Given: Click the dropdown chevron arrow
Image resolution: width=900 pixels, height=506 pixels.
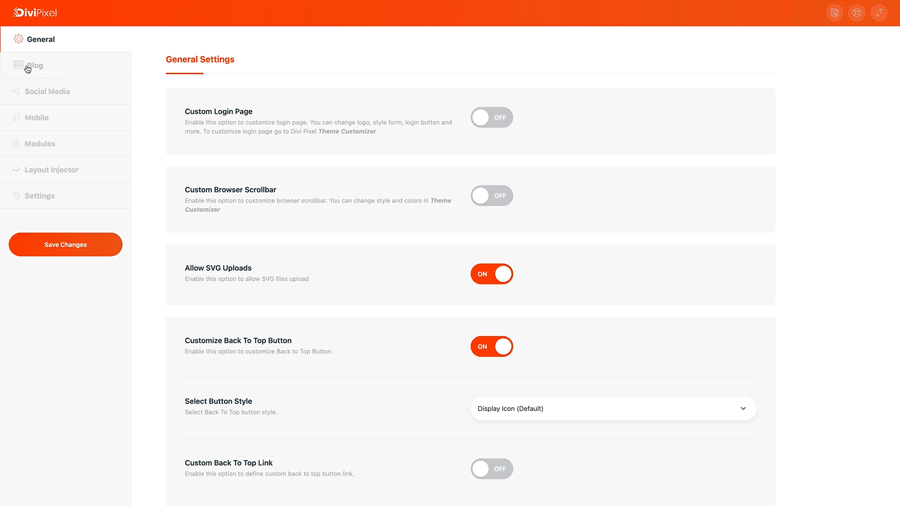Looking at the screenshot, I should pos(743,408).
